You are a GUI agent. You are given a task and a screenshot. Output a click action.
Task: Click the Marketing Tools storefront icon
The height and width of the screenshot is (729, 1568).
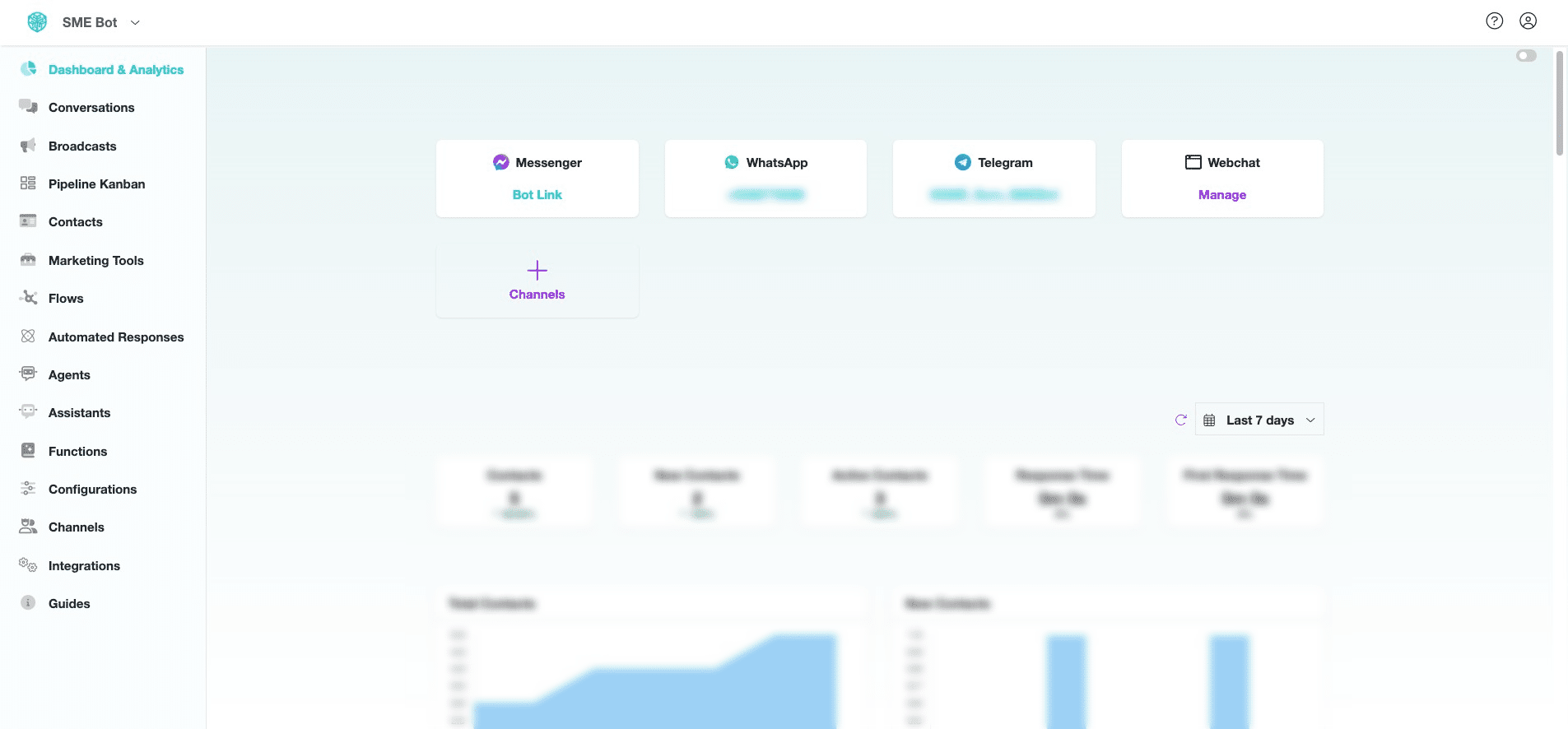click(x=29, y=260)
